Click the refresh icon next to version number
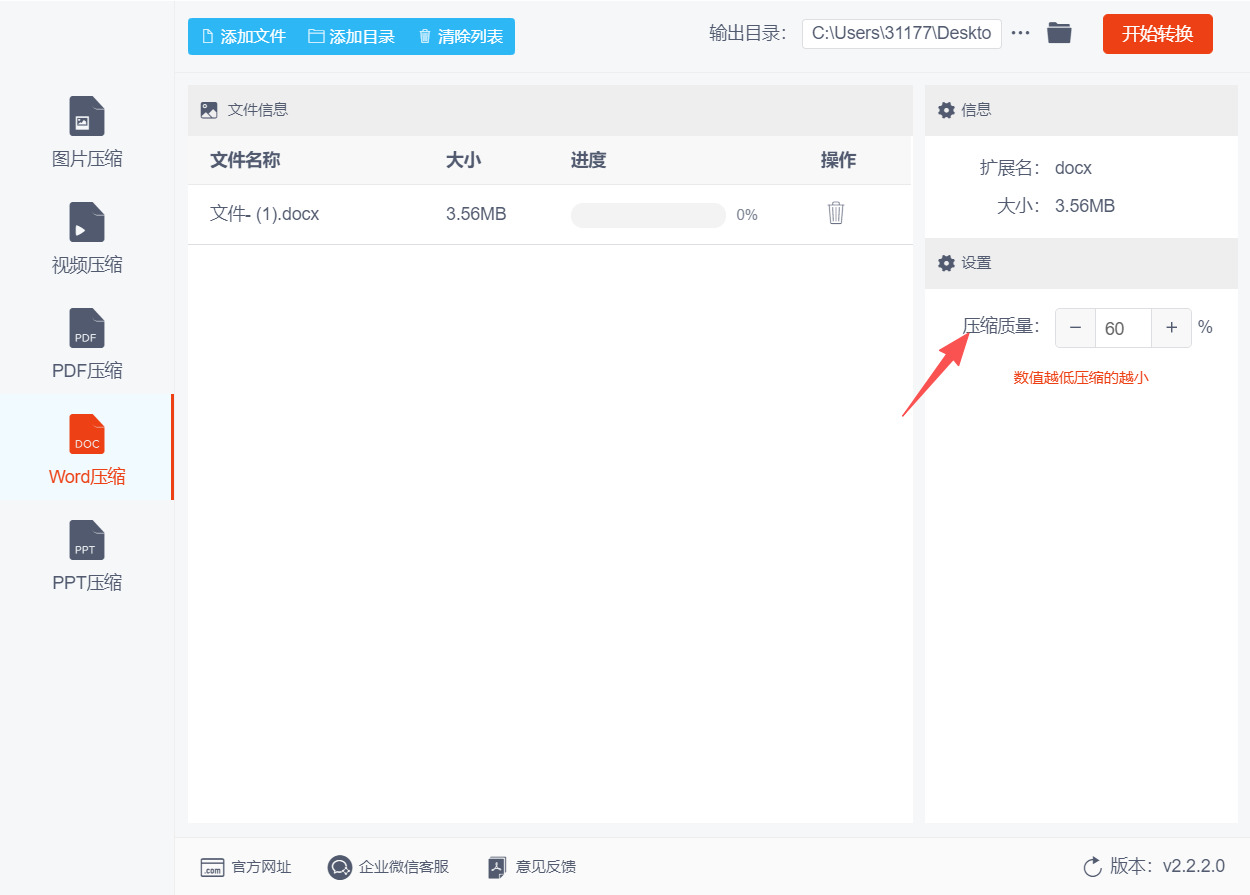This screenshot has width=1250, height=895. [x=1090, y=867]
